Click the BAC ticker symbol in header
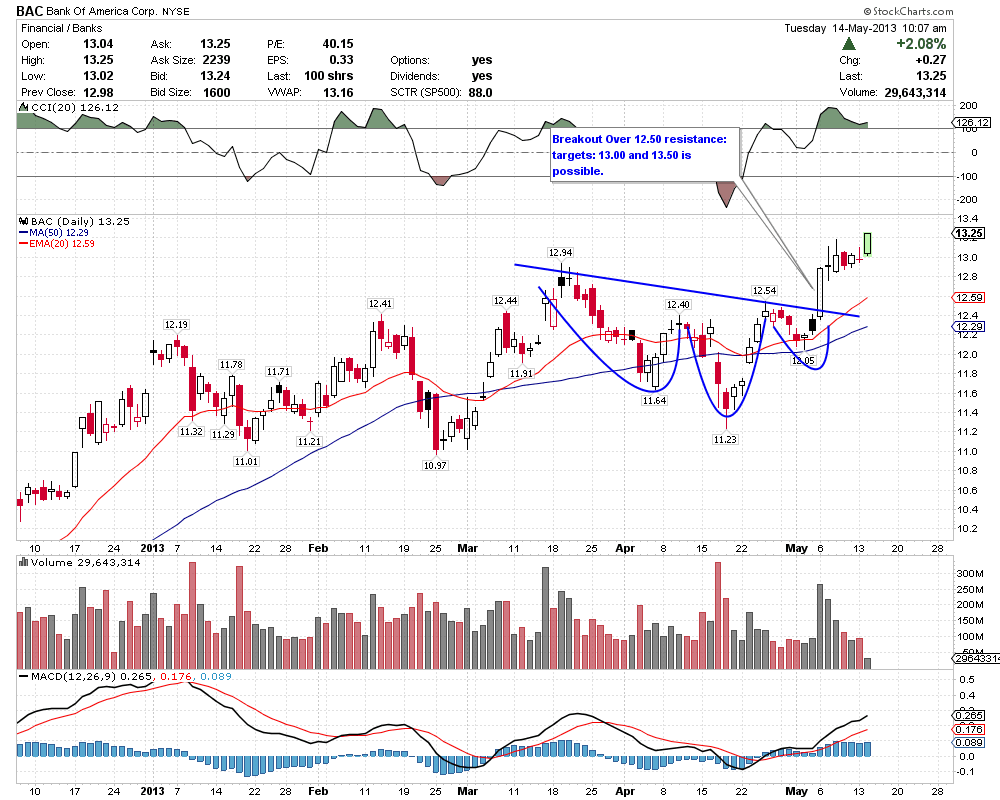The width and height of the screenshot is (1000, 800). (x=29, y=11)
